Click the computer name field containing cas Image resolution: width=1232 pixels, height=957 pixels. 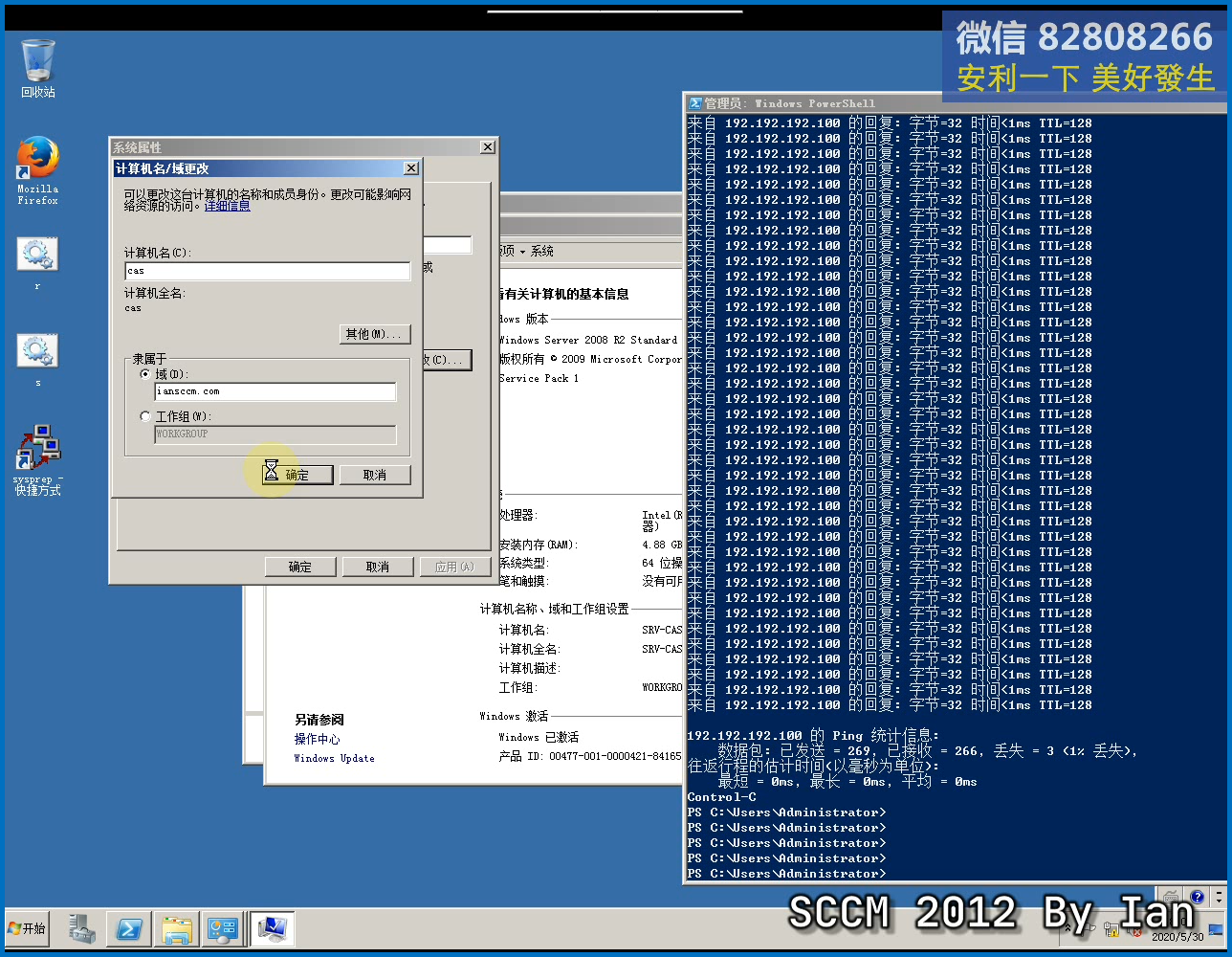pos(268,271)
